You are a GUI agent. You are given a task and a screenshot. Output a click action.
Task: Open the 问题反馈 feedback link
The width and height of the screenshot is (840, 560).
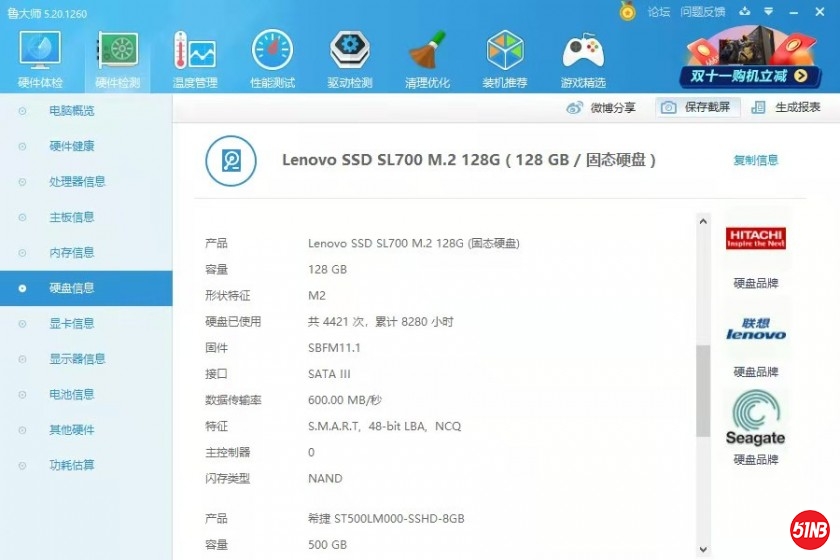pyautogui.click(x=702, y=12)
